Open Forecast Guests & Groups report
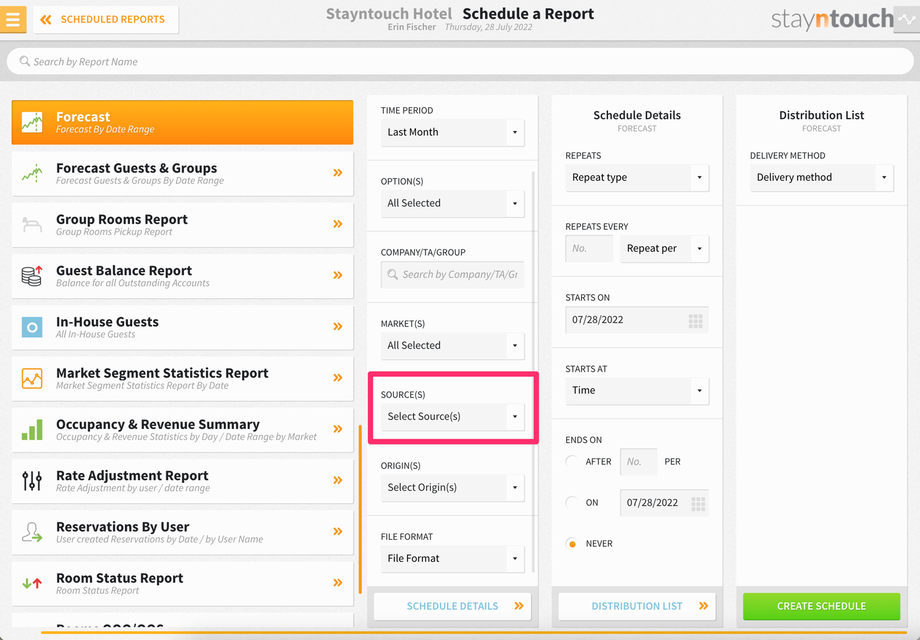The image size is (920, 640). 182,174
